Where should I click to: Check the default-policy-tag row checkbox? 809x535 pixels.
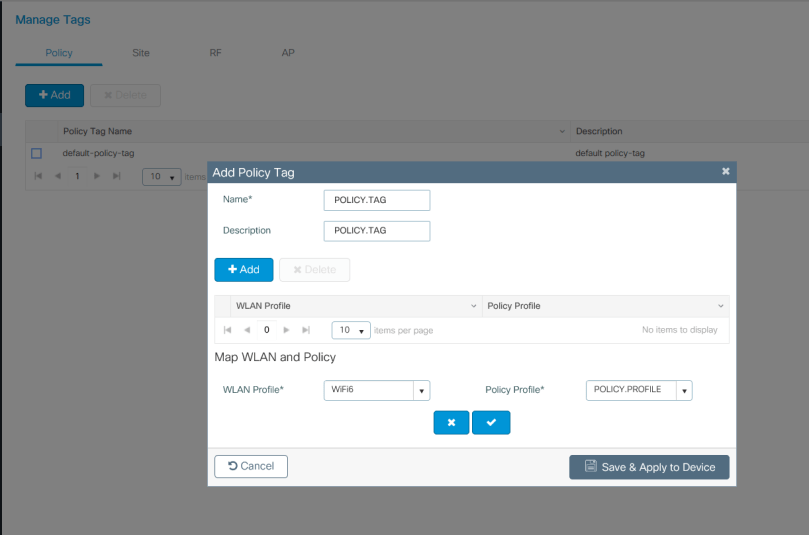pos(36,153)
